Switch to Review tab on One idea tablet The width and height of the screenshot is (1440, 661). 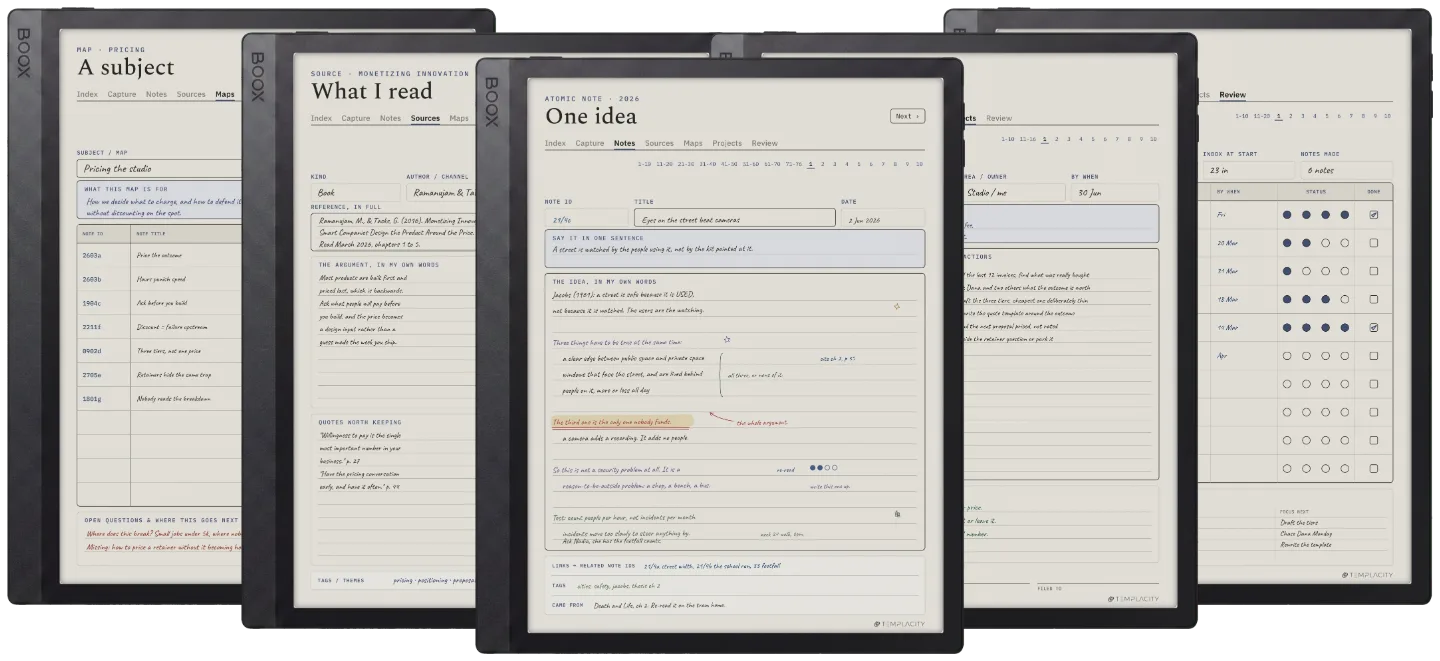765,143
